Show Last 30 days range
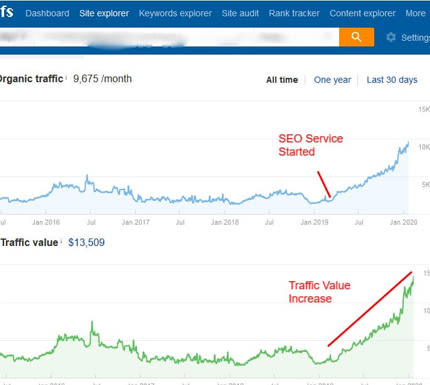430x385 pixels. pyautogui.click(x=392, y=80)
